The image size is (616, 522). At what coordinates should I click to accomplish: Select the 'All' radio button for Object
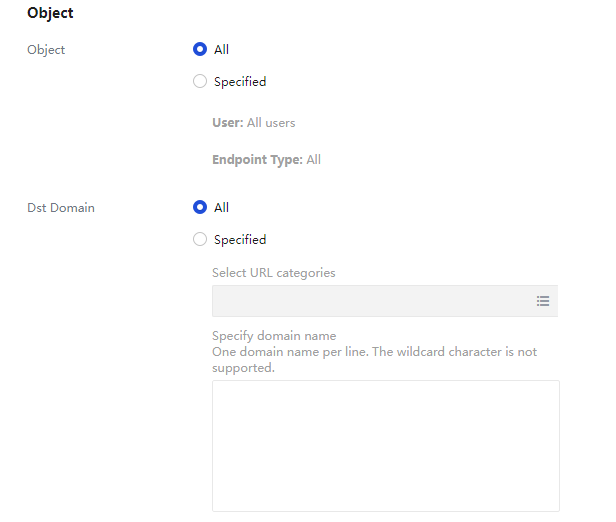click(200, 49)
